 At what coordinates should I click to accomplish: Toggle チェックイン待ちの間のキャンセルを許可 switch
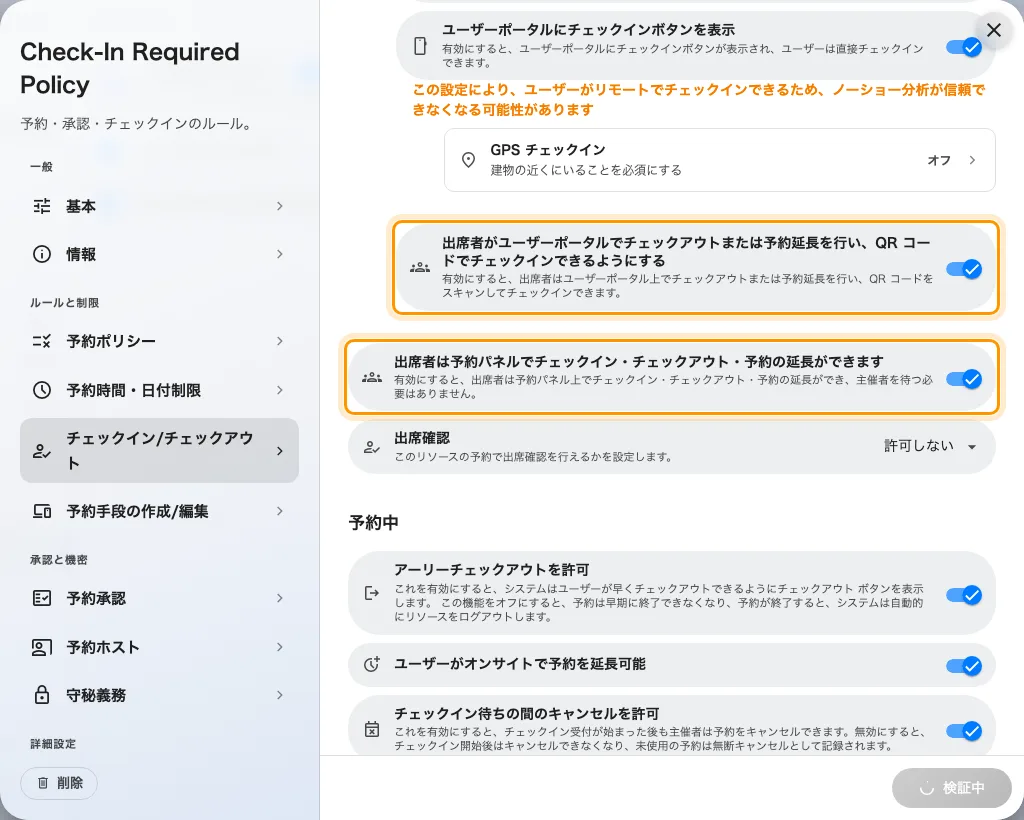[964, 731]
